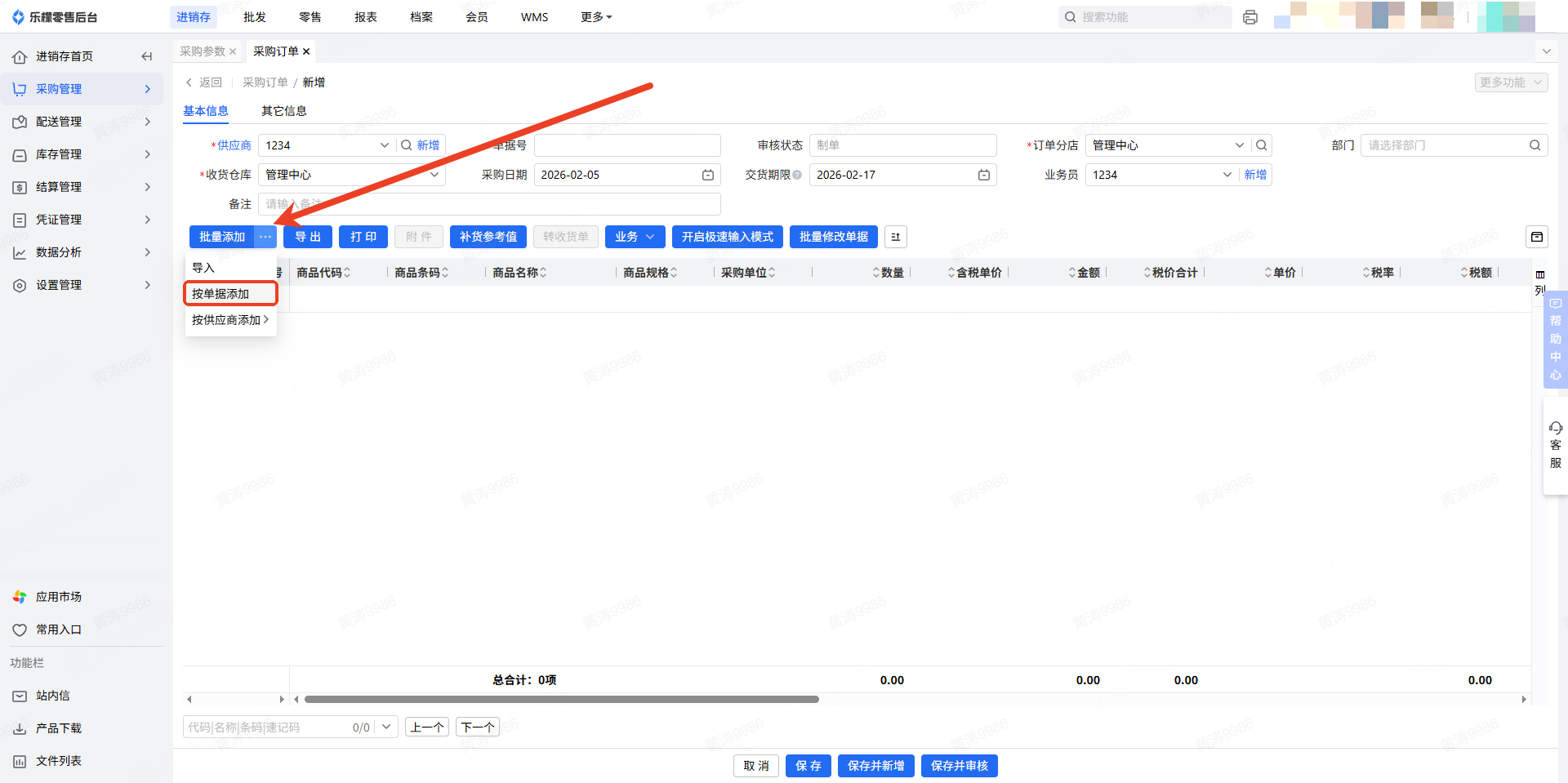
Task: Click the 导出 button
Action: click(308, 237)
